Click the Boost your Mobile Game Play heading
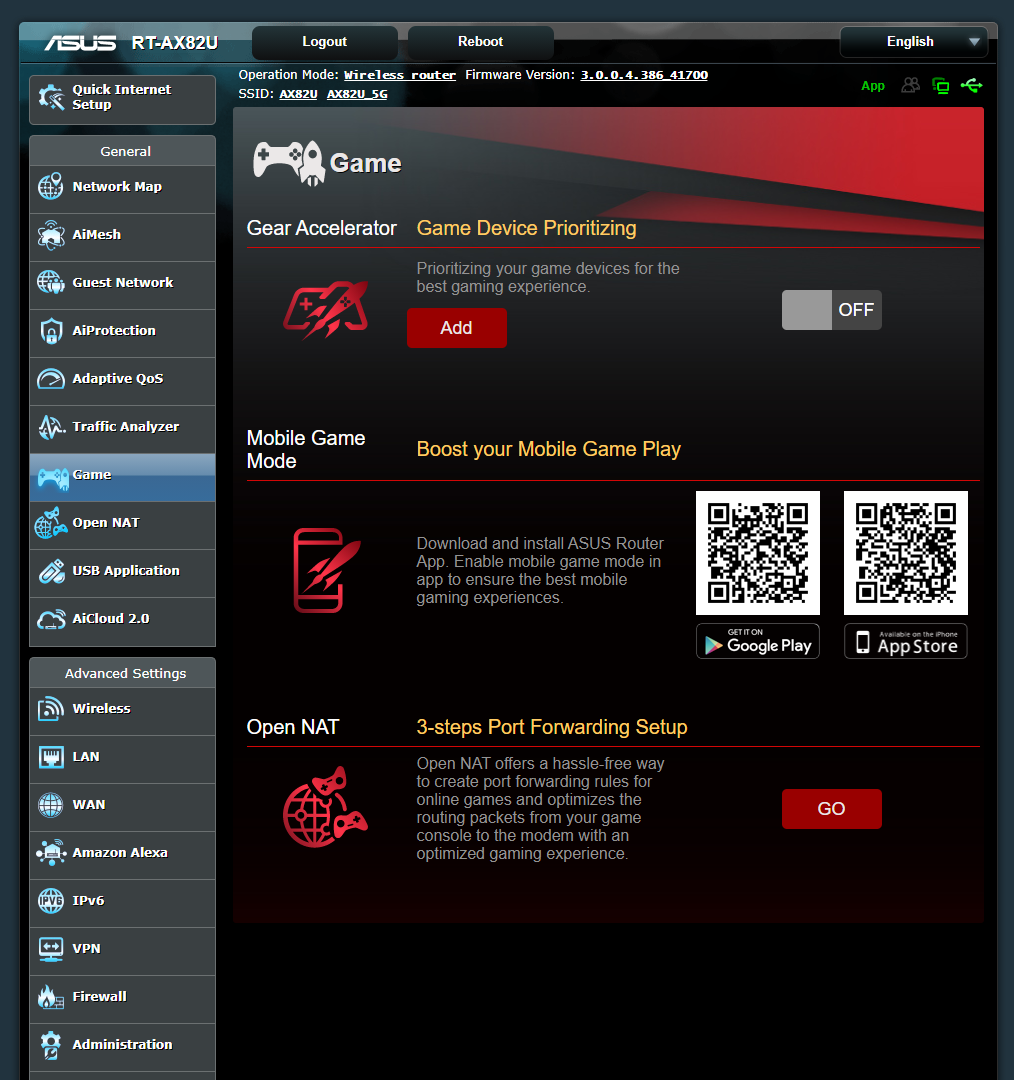The width and height of the screenshot is (1014, 1080). (x=548, y=449)
